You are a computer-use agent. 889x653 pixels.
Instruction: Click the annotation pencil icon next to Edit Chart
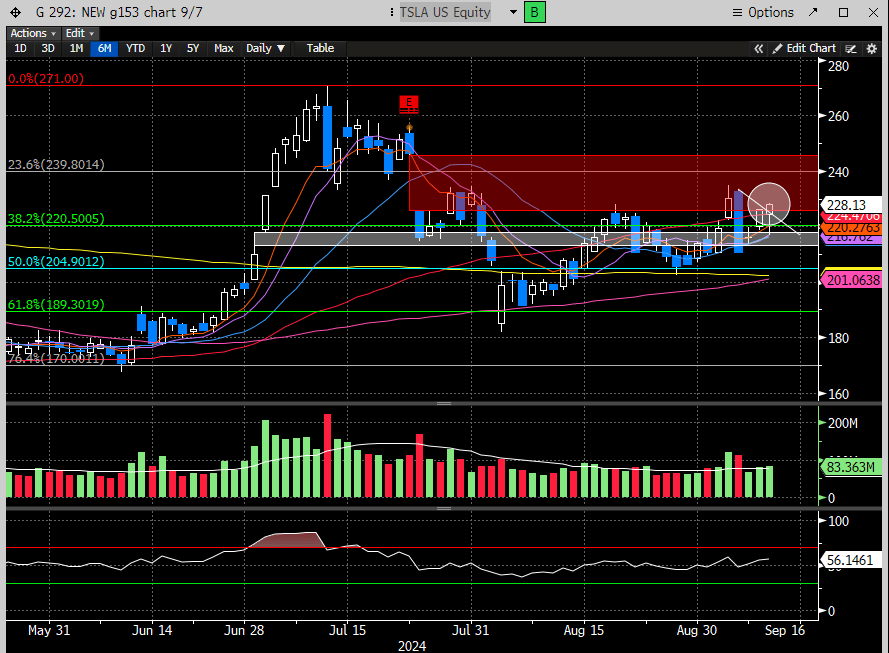click(850, 49)
